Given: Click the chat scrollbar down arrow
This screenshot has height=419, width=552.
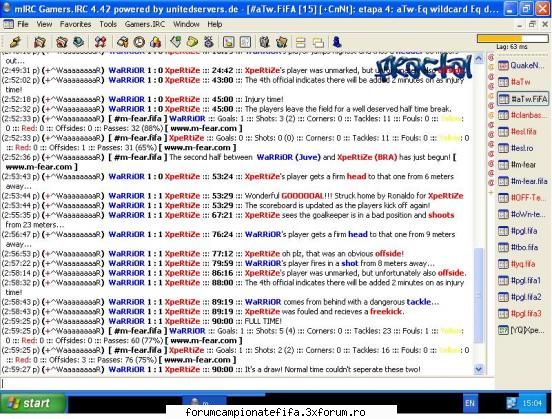Looking at the screenshot, I should [x=478, y=369].
